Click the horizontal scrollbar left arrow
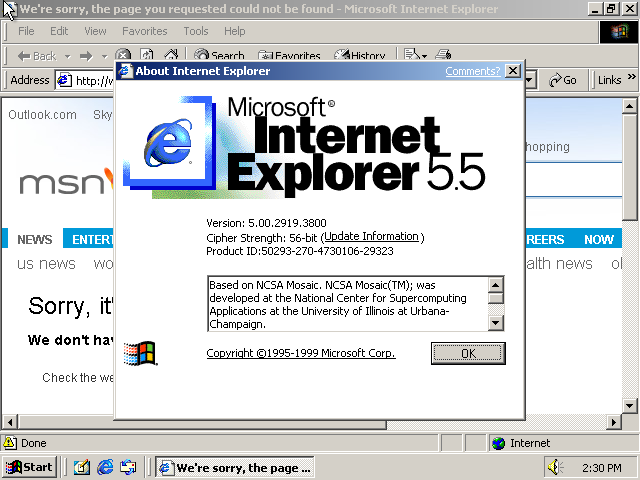This screenshot has height=480, width=640. [10, 422]
